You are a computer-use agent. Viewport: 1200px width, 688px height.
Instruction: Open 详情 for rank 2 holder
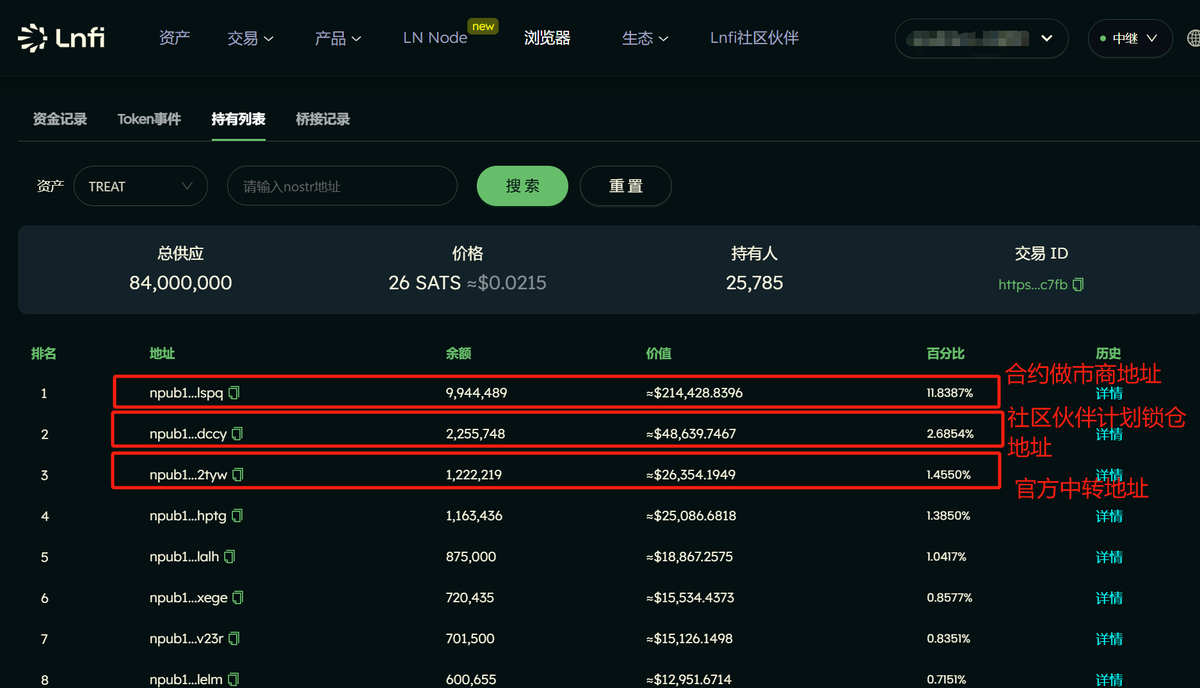(x=1109, y=434)
